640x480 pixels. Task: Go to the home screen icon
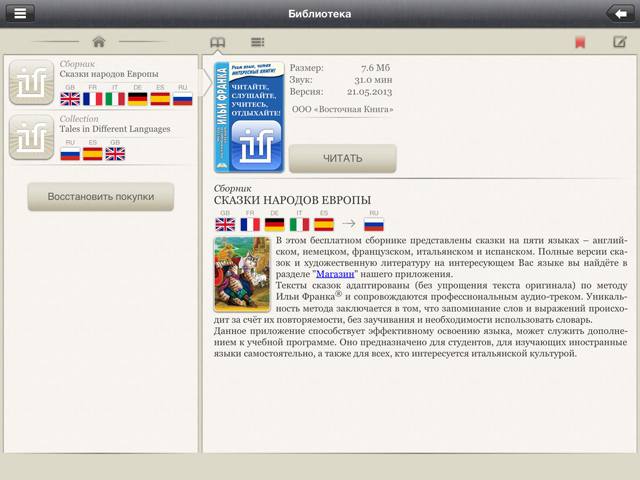[x=99, y=42]
